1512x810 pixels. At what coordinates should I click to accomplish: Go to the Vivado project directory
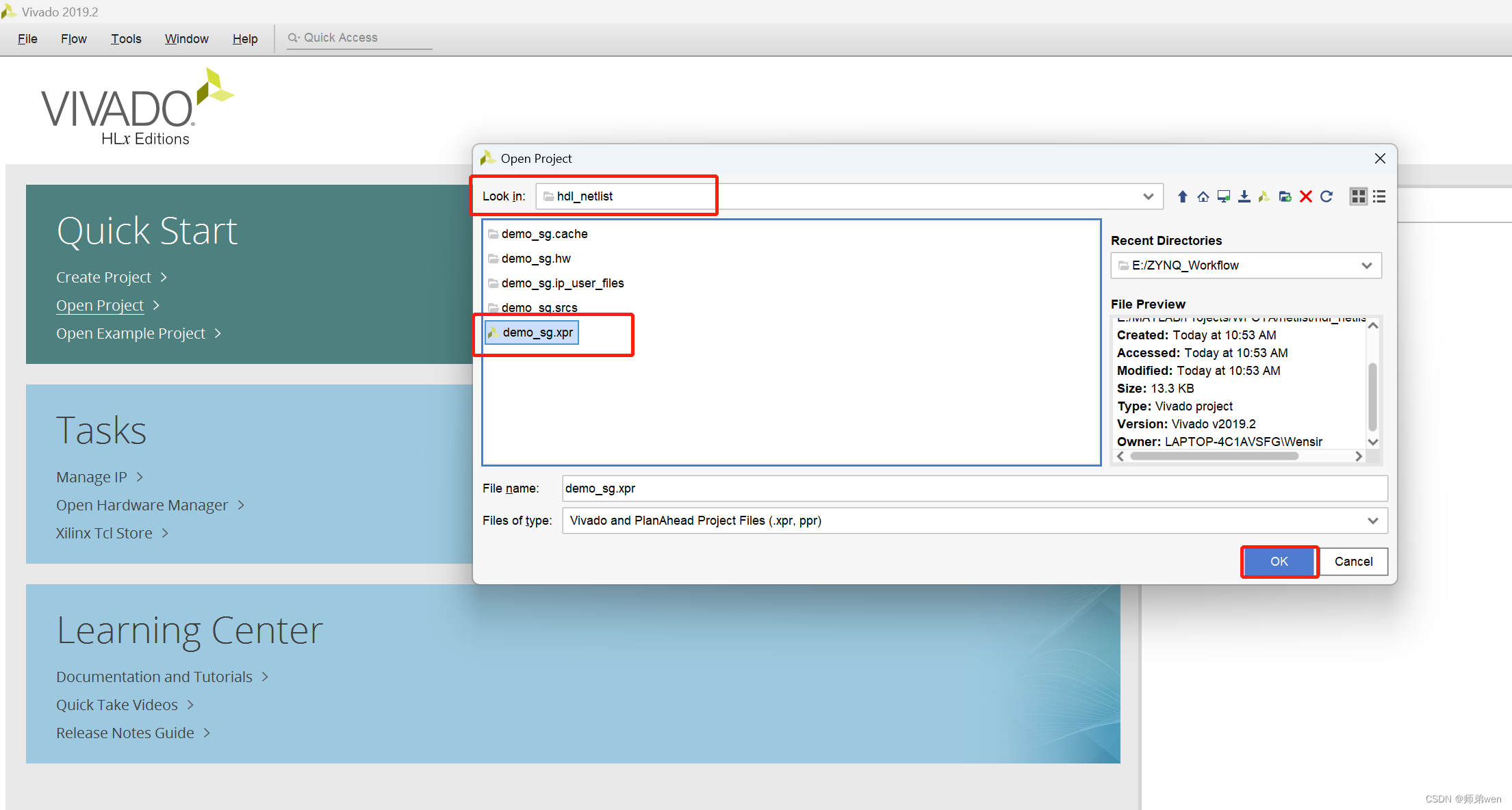(x=1264, y=196)
